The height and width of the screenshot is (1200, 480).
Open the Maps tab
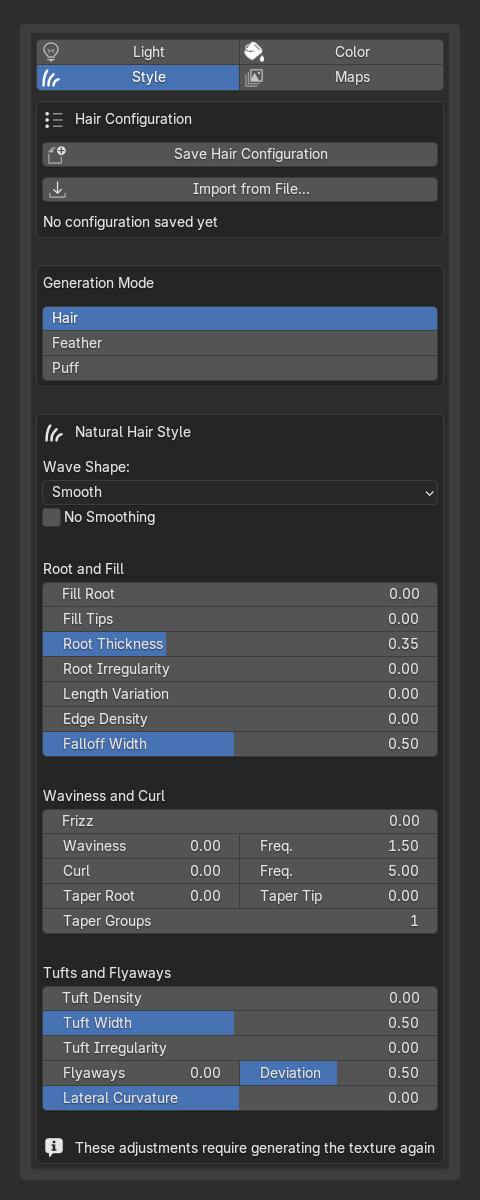pyautogui.click(x=341, y=77)
